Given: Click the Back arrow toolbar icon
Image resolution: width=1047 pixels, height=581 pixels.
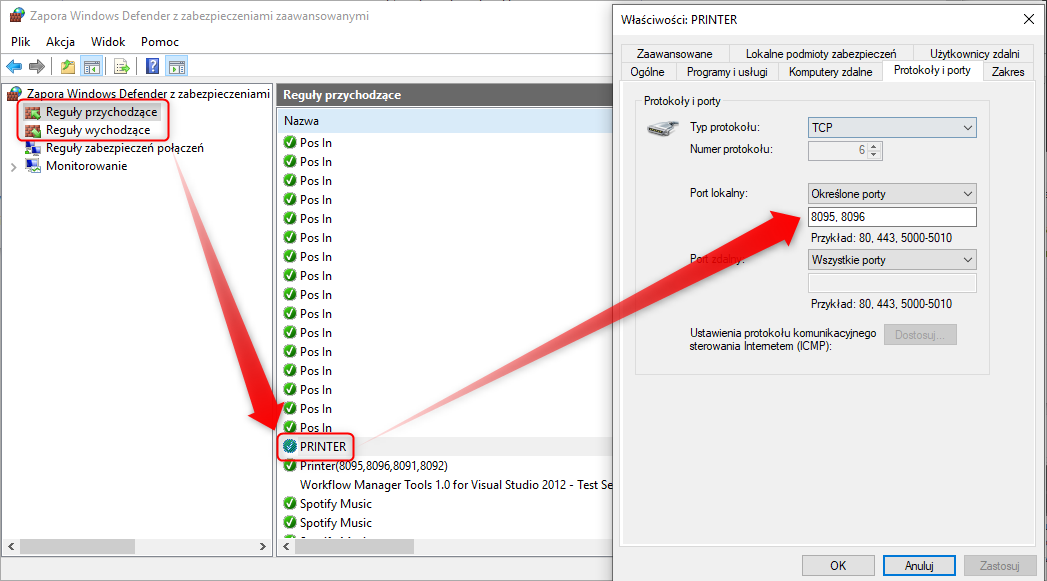Looking at the screenshot, I should [x=14, y=67].
